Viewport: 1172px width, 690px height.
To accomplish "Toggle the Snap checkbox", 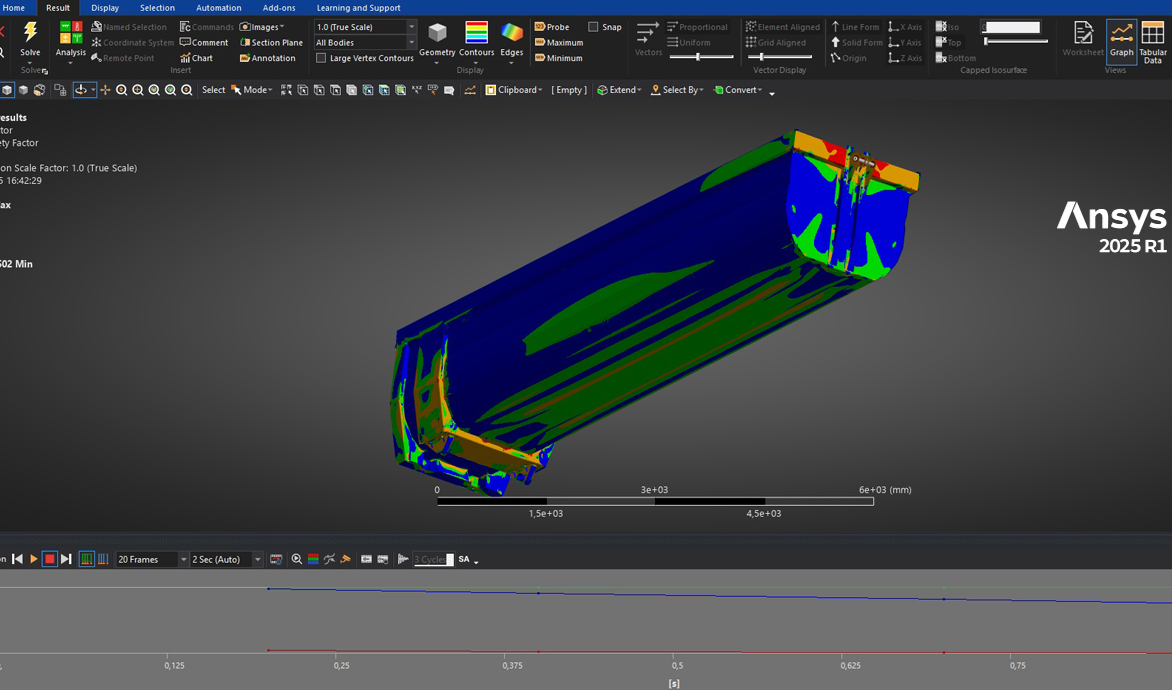I will [x=593, y=27].
